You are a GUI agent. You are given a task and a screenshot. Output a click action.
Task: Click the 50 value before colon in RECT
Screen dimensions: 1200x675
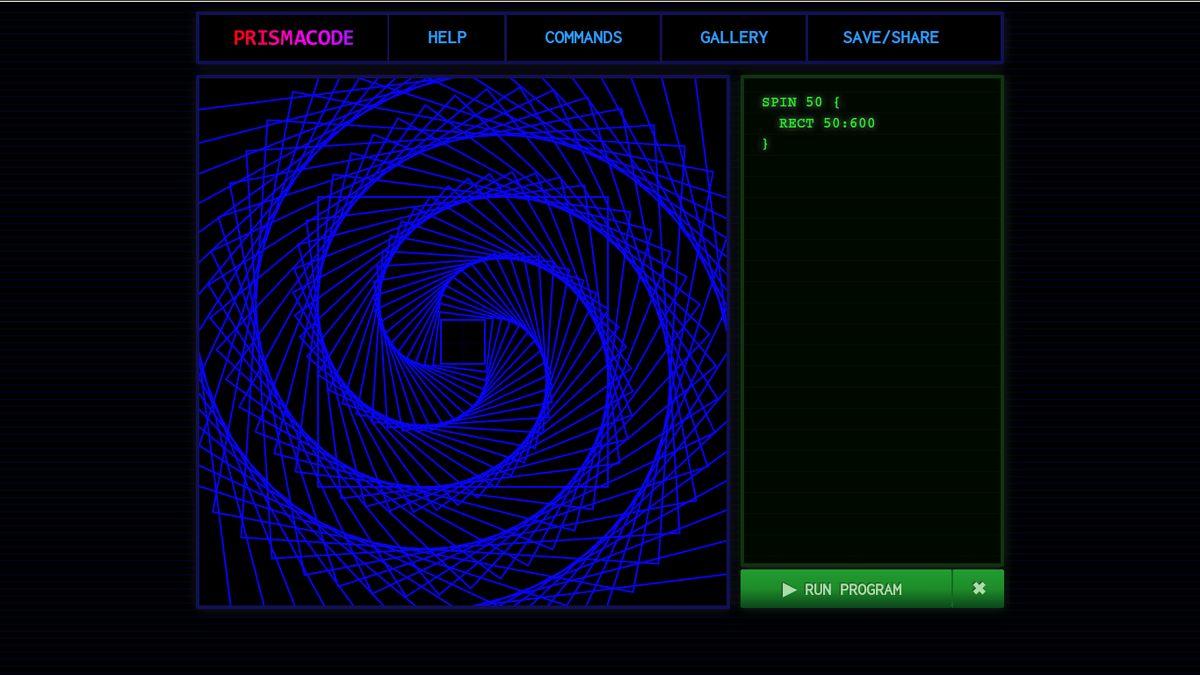[x=831, y=123]
